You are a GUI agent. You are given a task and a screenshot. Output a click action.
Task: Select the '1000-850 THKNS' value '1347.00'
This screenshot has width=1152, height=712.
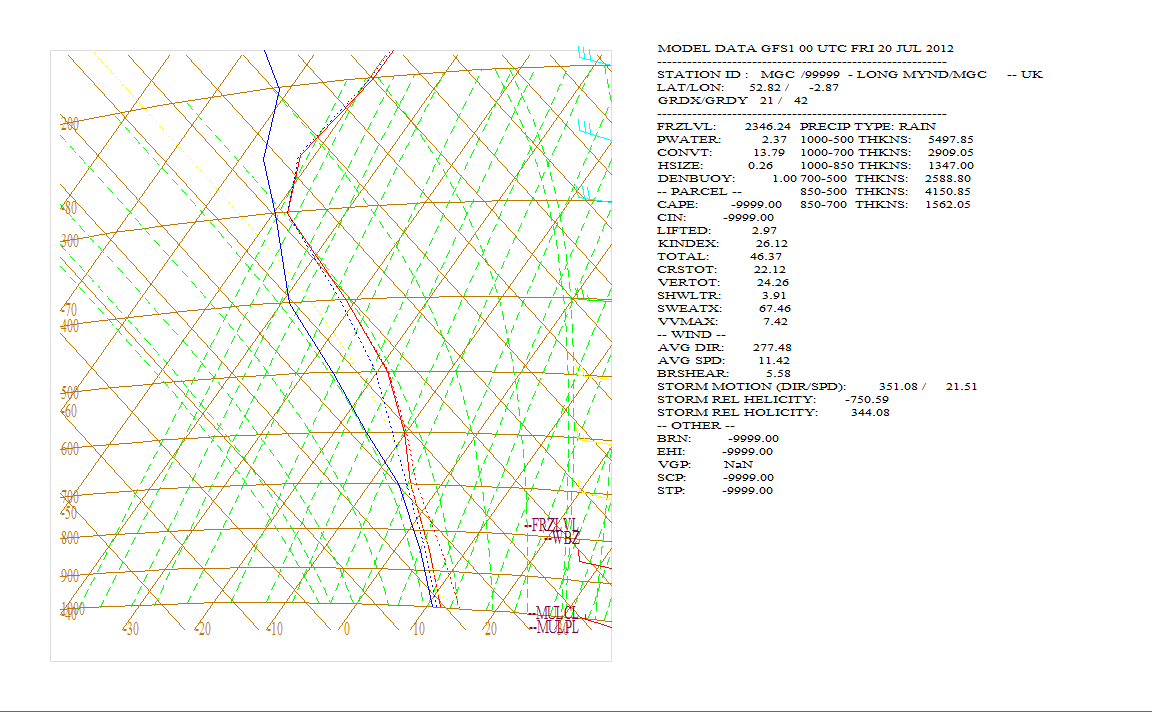coord(951,165)
